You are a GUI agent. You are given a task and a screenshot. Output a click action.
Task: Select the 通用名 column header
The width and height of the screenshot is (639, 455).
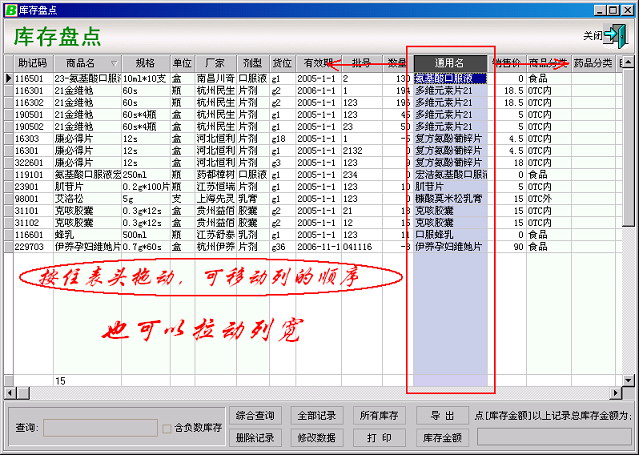pos(450,63)
